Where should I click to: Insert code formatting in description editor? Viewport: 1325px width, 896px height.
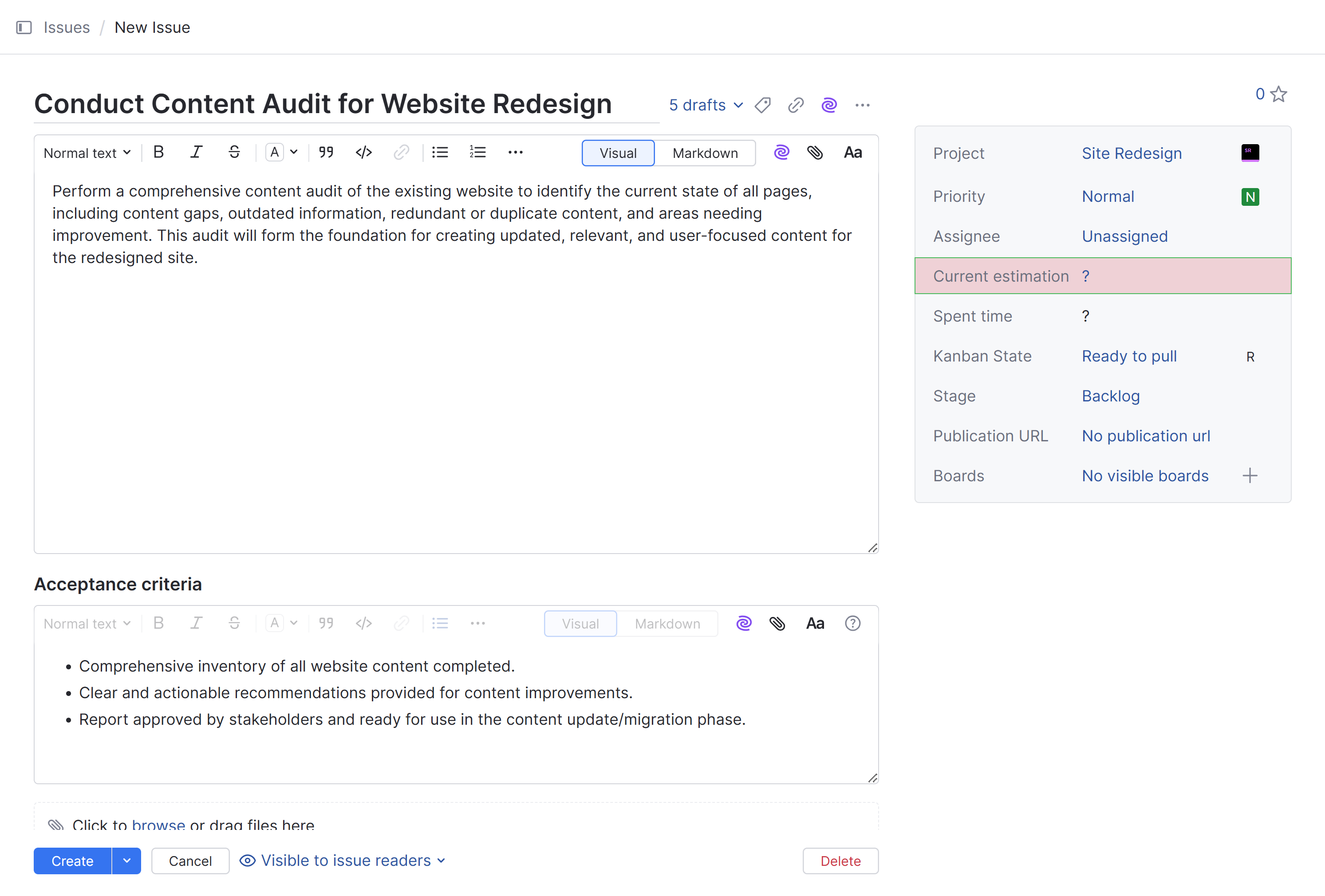tap(363, 152)
